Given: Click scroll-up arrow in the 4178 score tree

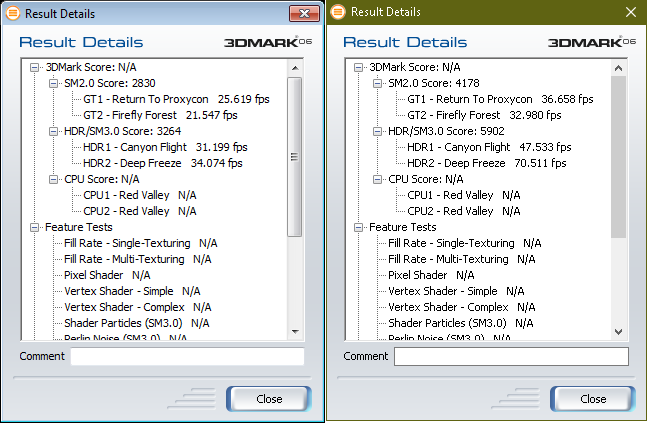Looking at the screenshot, I should [619, 66].
